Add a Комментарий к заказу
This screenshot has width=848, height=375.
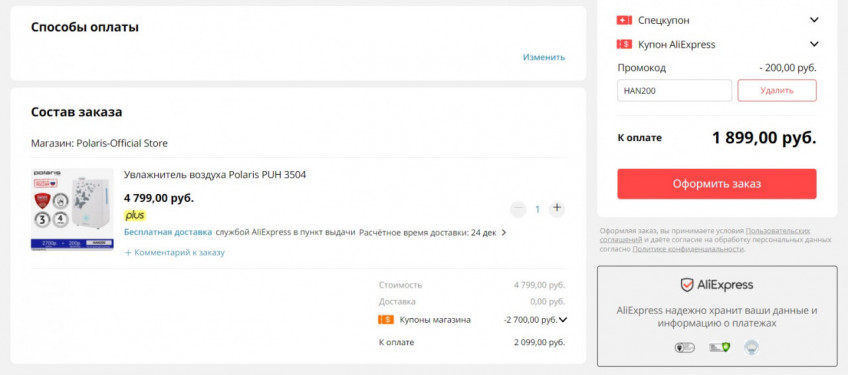tap(174, 253)
